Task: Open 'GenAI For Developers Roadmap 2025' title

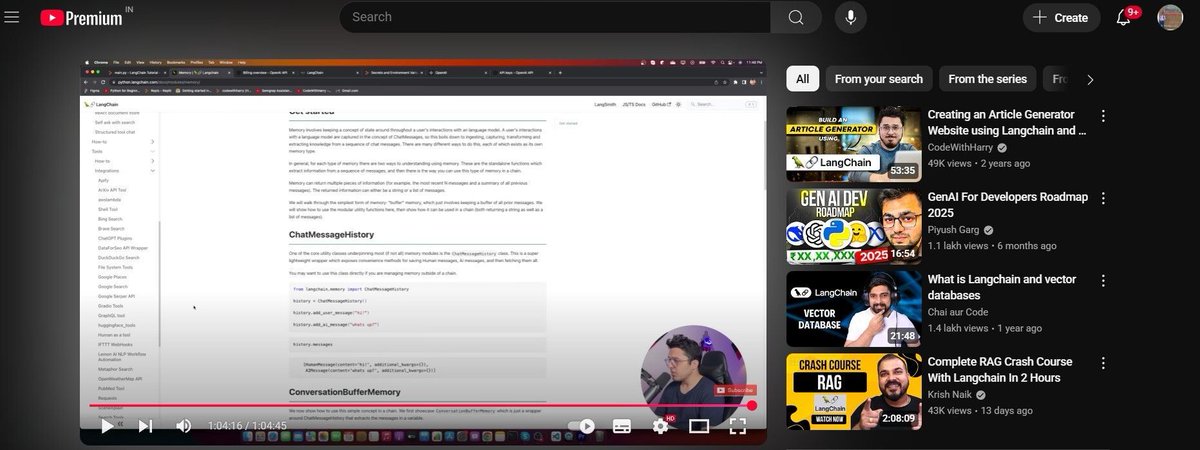Action: (1006, 205)
